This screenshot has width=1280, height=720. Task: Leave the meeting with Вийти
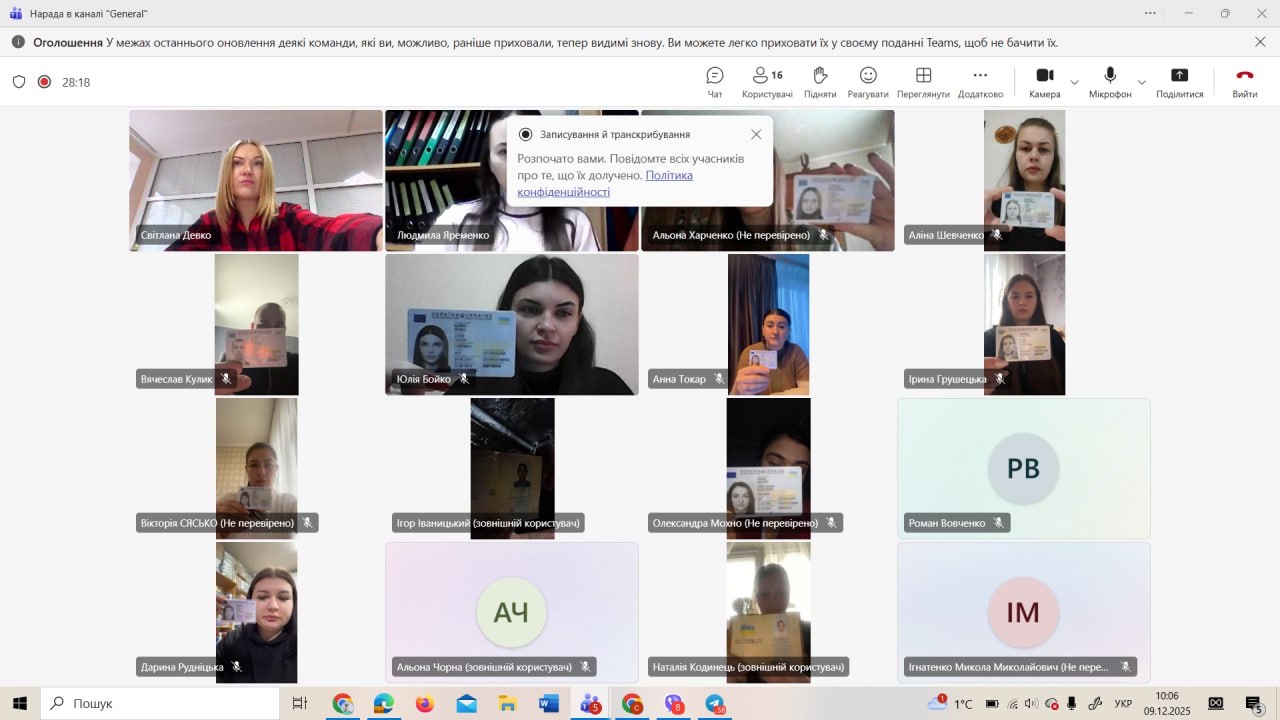pyautogui.click(x=1244, y=82)
